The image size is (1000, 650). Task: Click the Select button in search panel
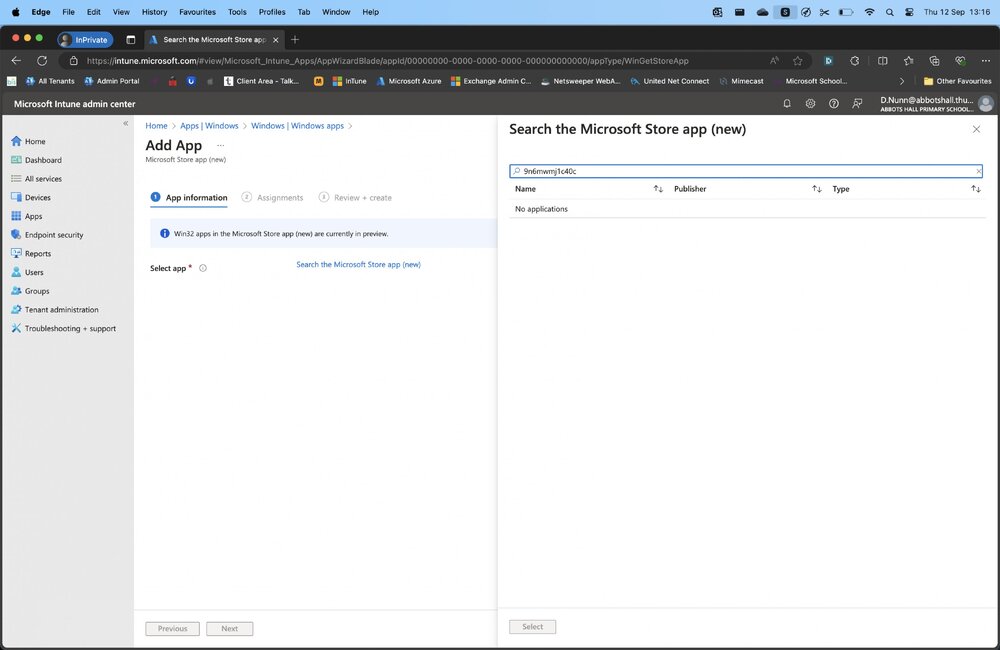point(533,627)
